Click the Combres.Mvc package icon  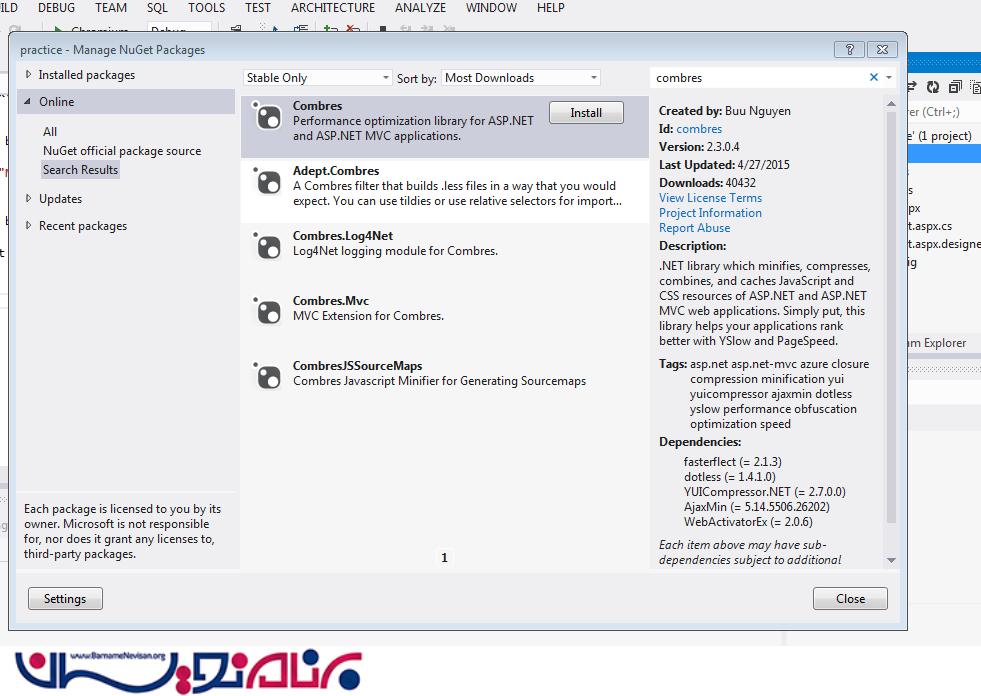[x=268, y=312]
